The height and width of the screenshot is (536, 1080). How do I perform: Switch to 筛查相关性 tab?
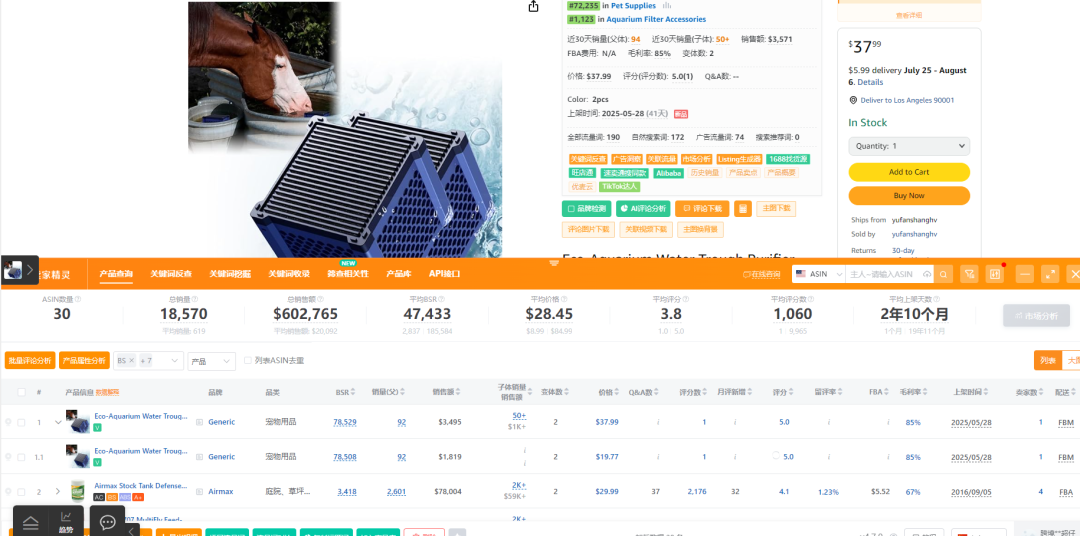coord(349,274)
